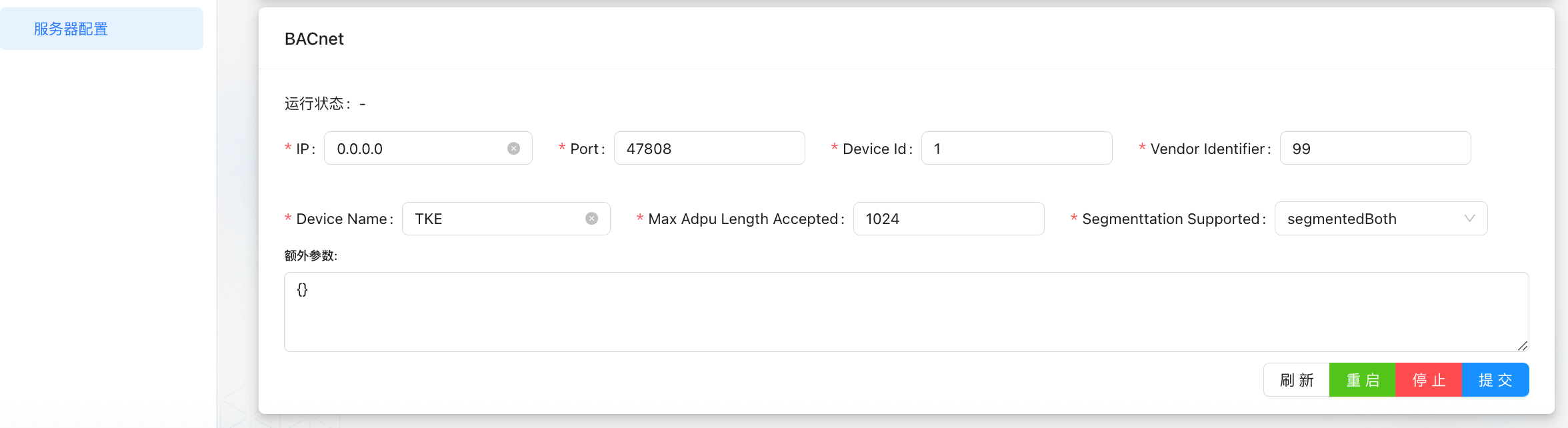Viewport: 1568px width, 428px height.
Task: Click into the Port field showing 47808
Action: (708, 149)
